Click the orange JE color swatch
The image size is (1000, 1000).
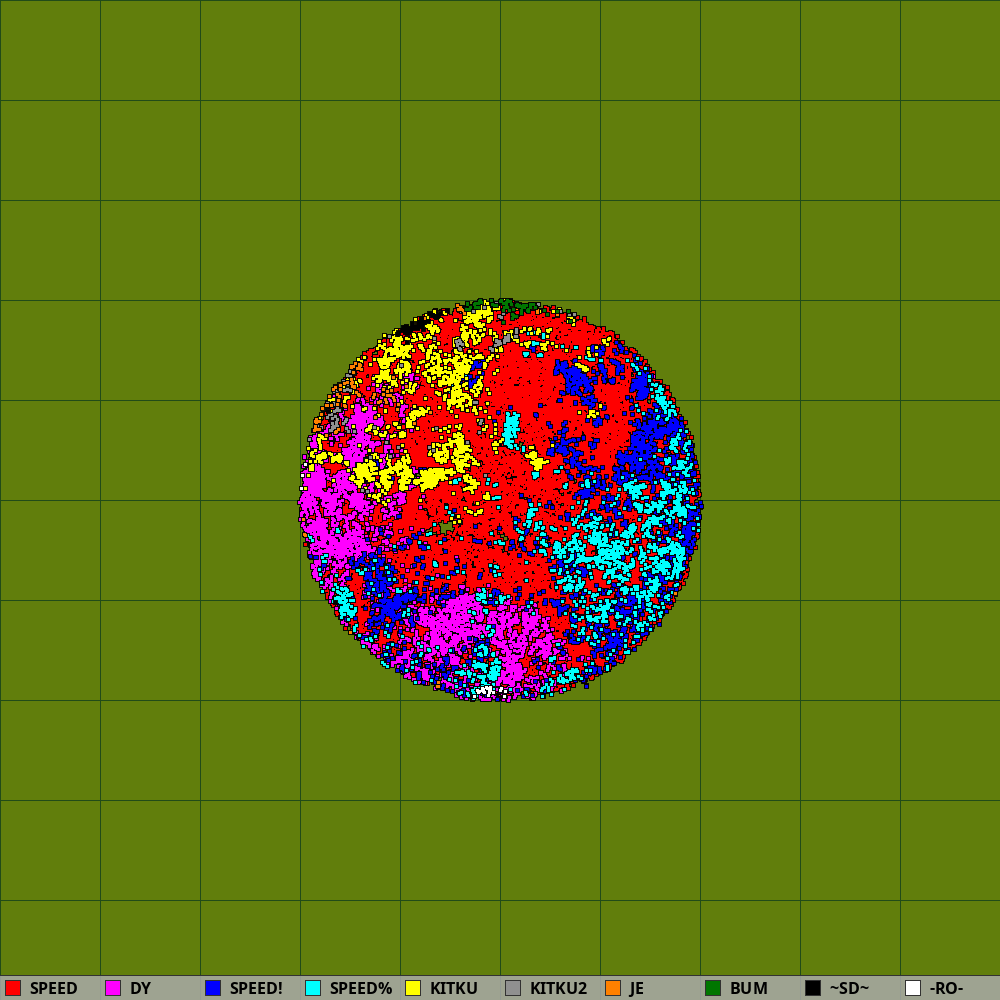tap(613, 988)
